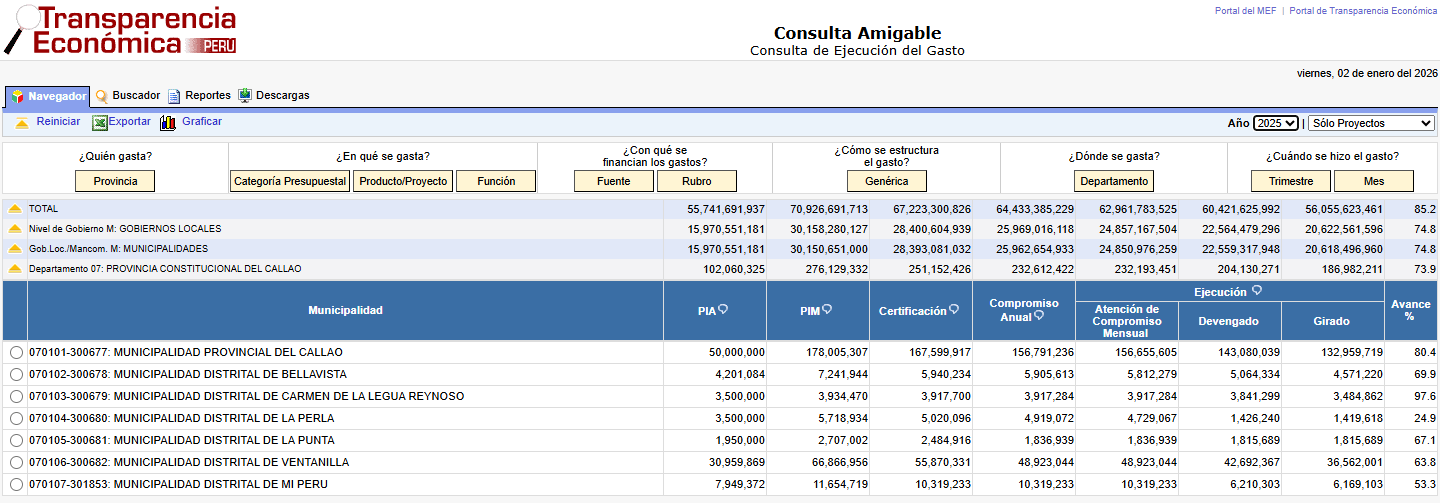Open the Portal del MEF link
The height and width of the screenshot is (503, 1440).
click(1245, 11)
